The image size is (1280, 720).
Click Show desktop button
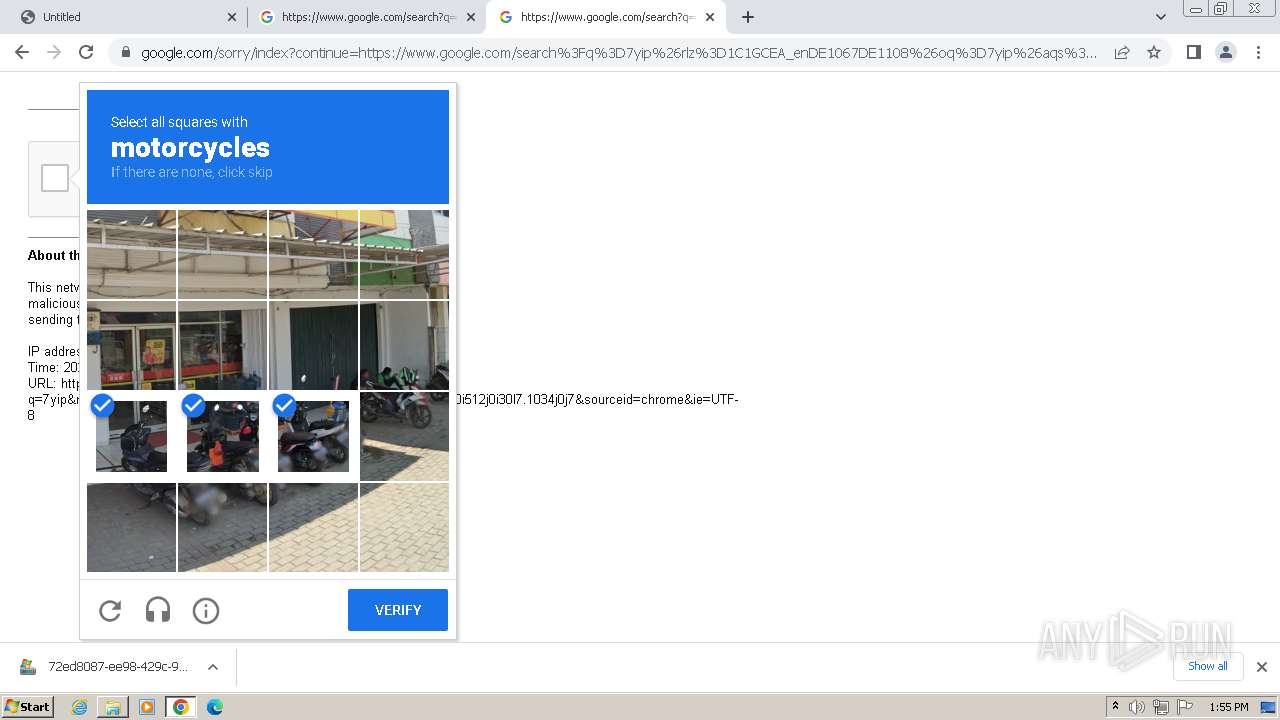point(1268,707)
